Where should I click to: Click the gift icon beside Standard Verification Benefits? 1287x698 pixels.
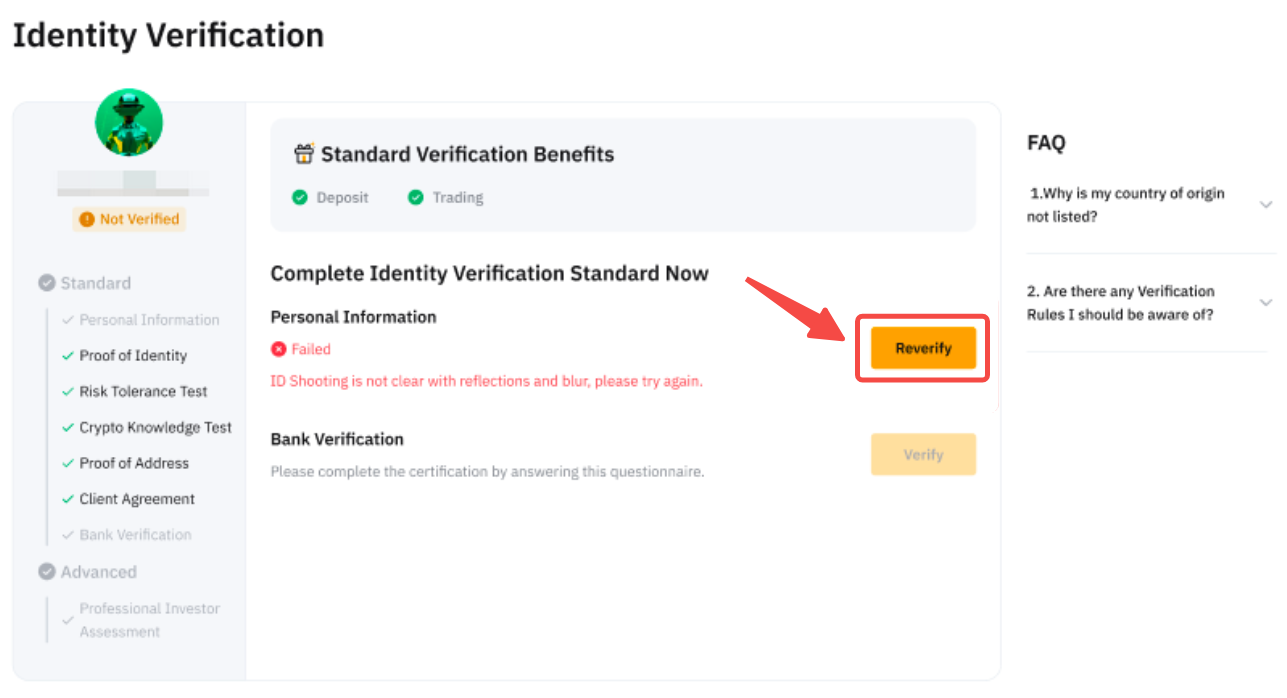[x=304, y=154]
